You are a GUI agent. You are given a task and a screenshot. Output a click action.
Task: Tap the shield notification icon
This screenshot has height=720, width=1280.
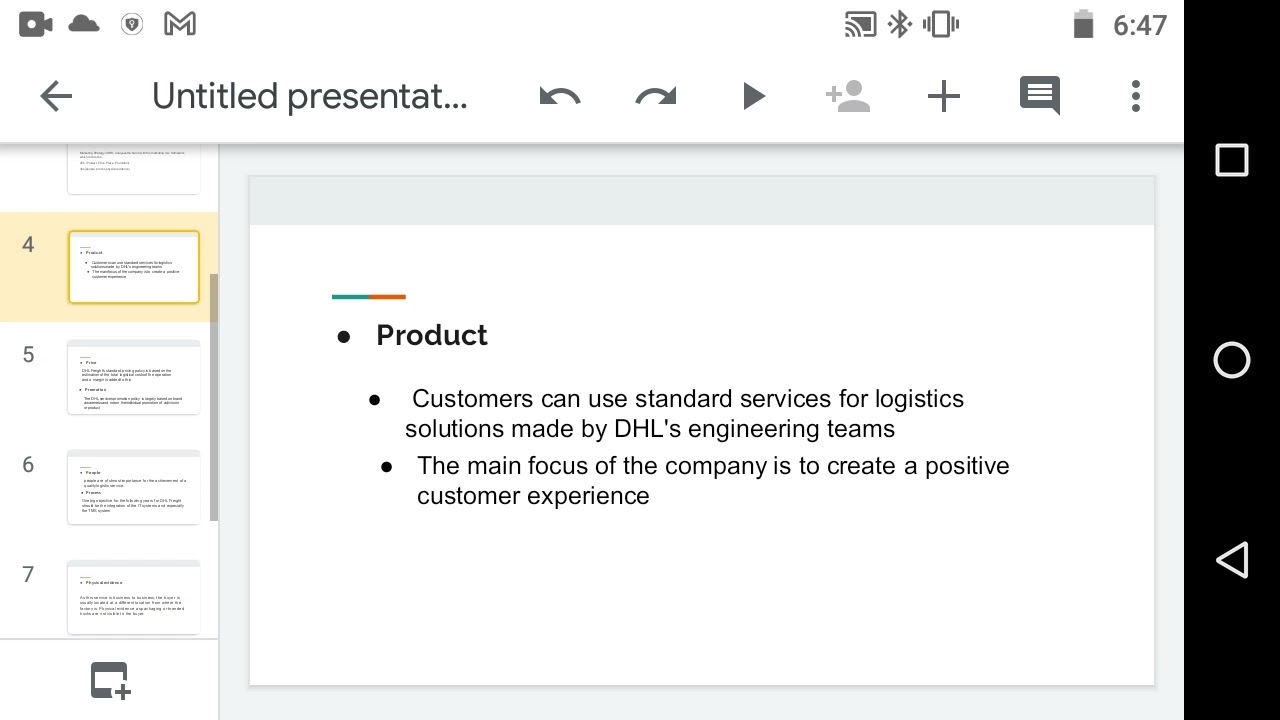click(x=132, y=24)
